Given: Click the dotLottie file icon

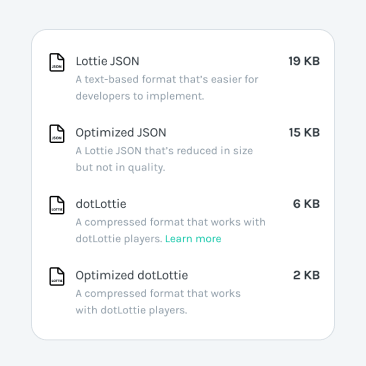Looking at the screenshot, I should coord(57,205).
